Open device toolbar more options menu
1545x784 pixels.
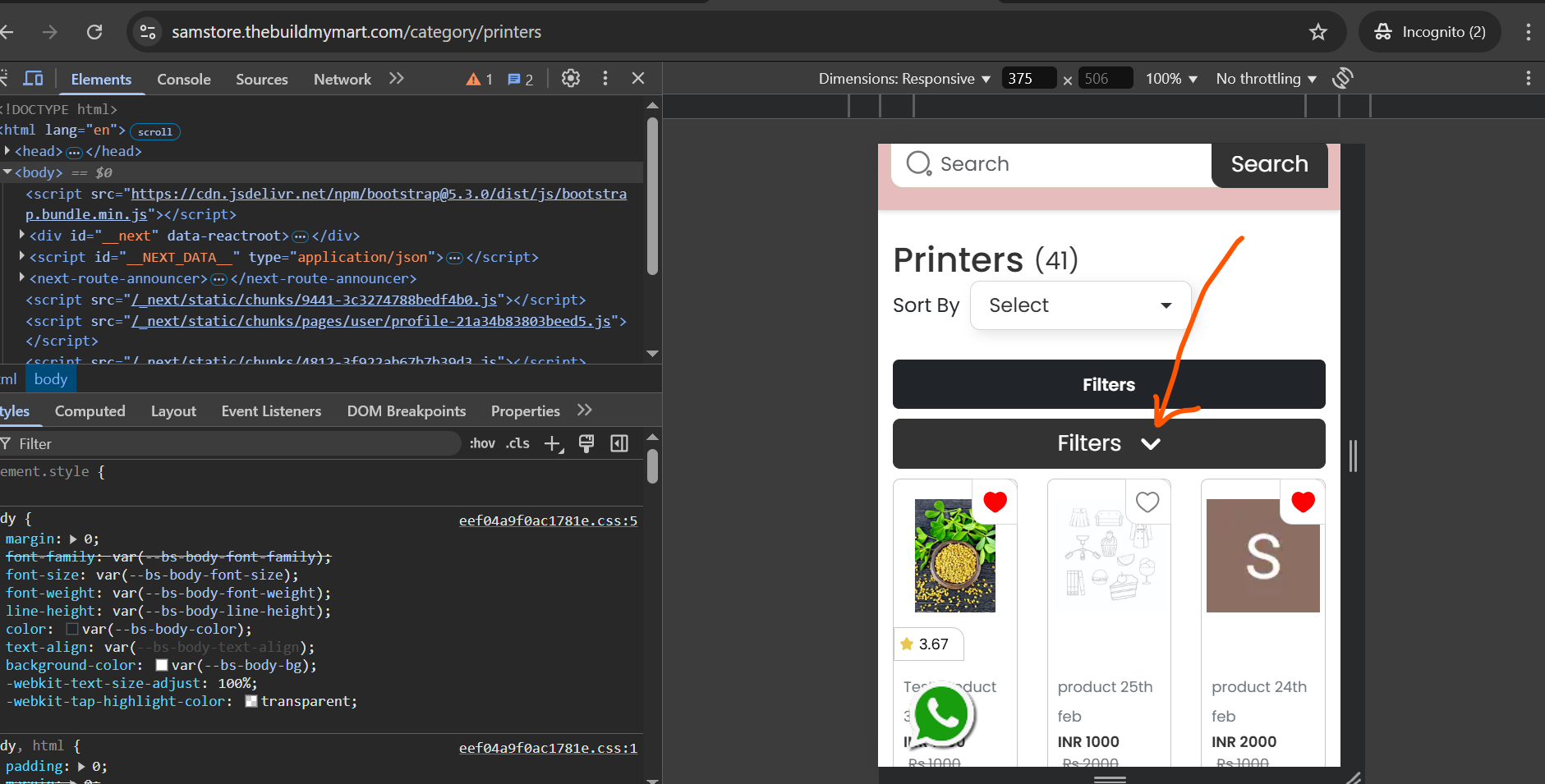click(x=1528, y=79)
